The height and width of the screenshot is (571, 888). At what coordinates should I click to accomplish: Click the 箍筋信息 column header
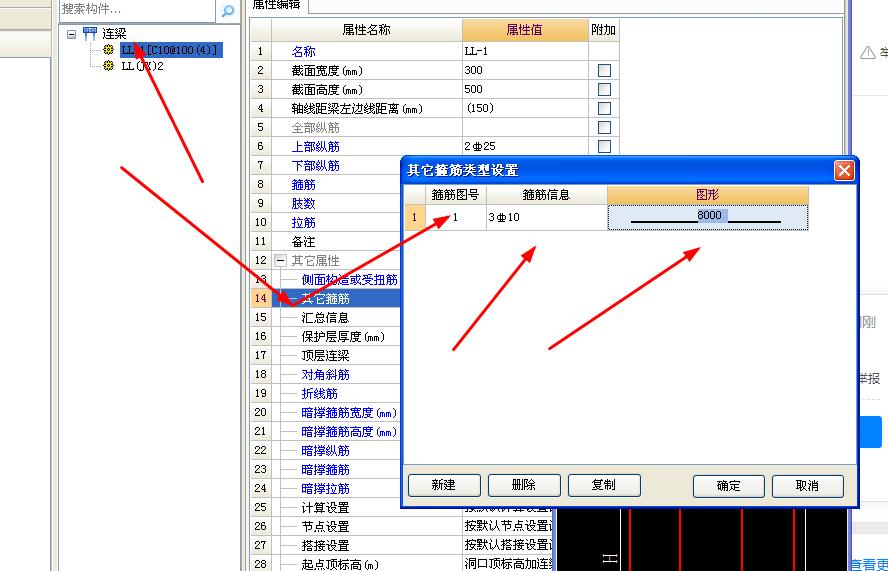point(547,195)
